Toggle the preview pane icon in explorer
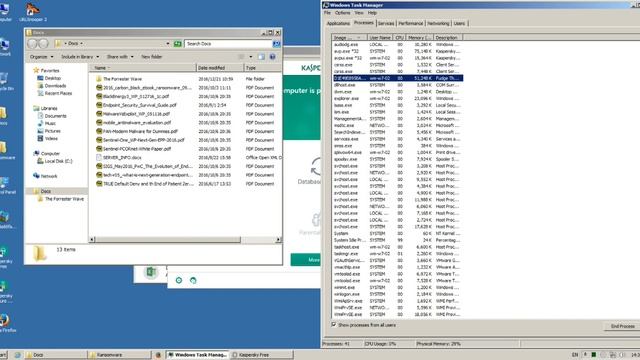The image size is (640, 360). [261, 57]
